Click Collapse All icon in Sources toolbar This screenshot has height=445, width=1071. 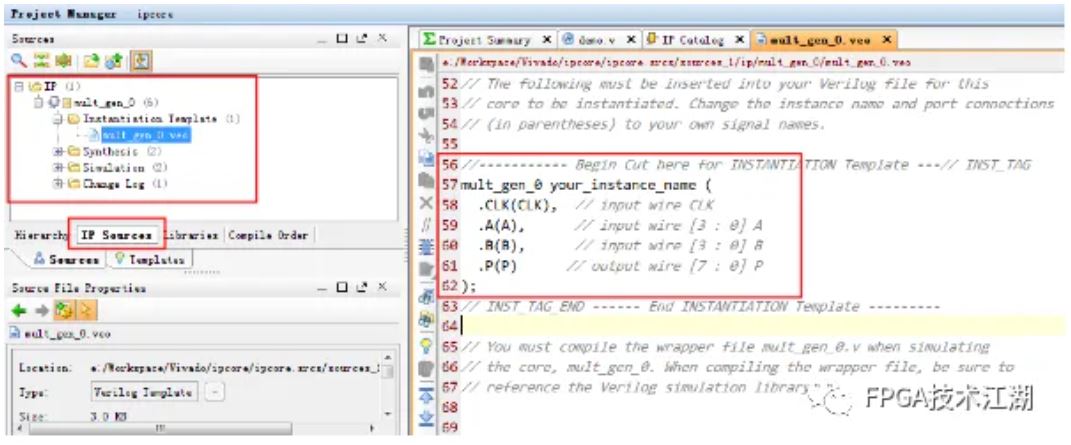coord(42,61)
